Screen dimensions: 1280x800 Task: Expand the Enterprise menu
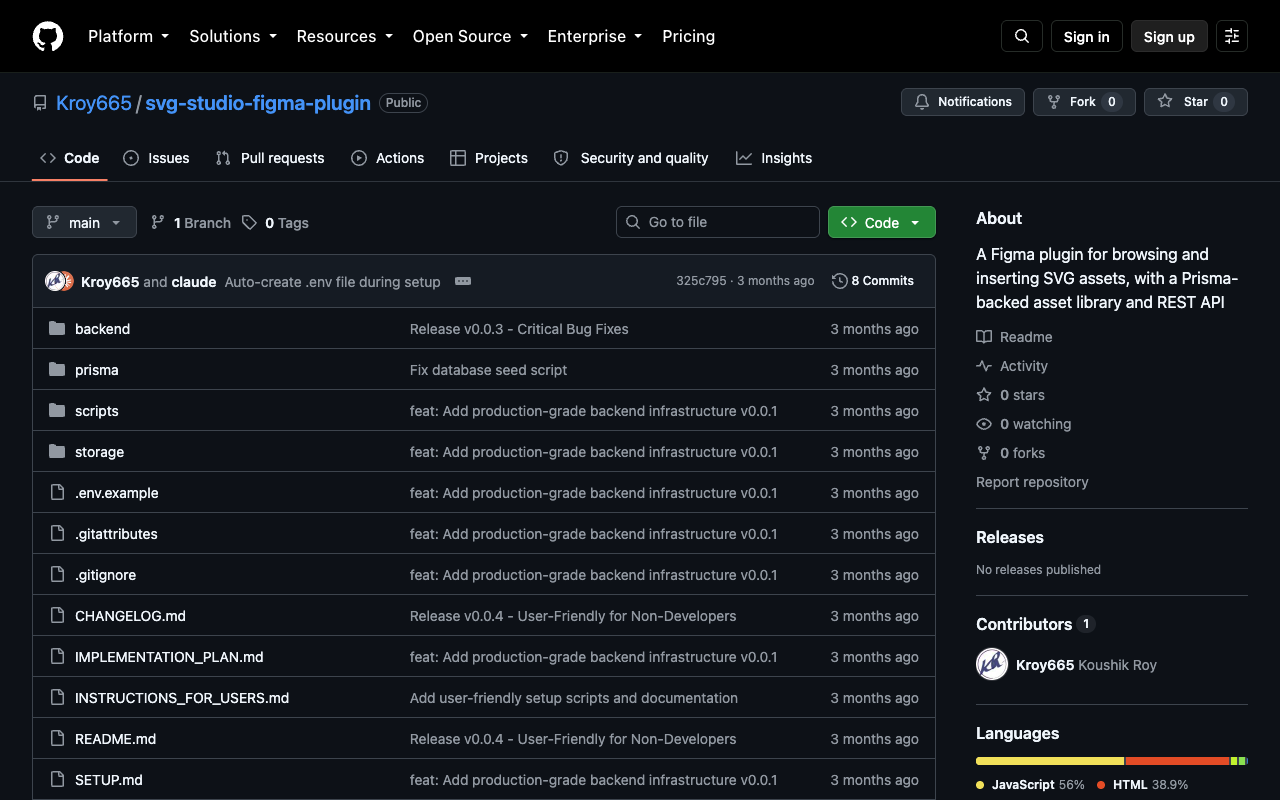tap(595, 36)
